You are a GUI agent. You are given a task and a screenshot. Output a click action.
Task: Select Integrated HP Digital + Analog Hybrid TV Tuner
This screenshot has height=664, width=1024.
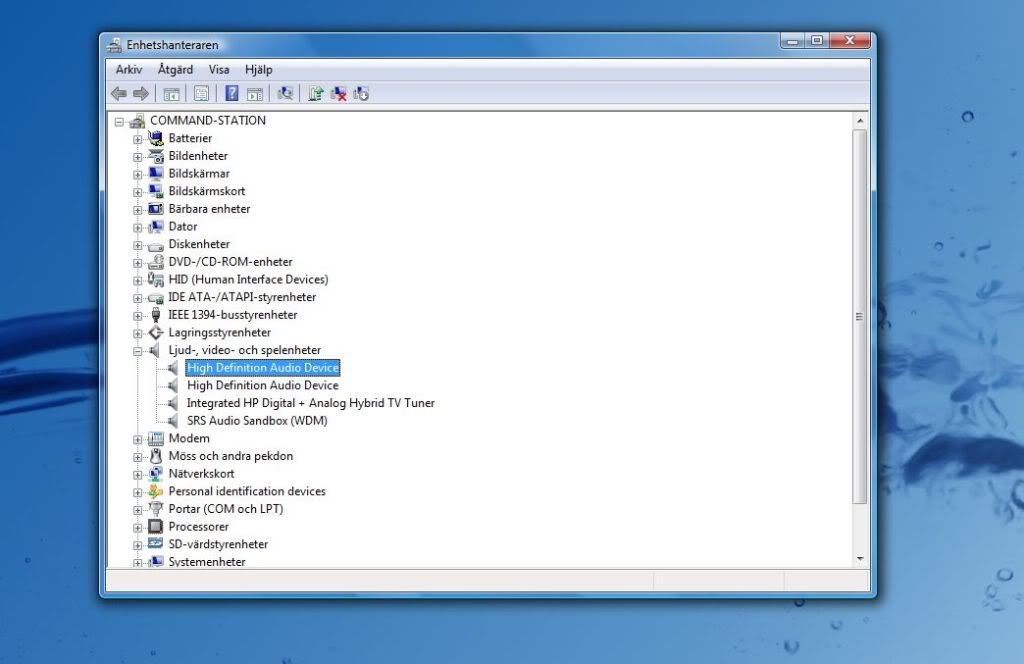click(311, 403)
